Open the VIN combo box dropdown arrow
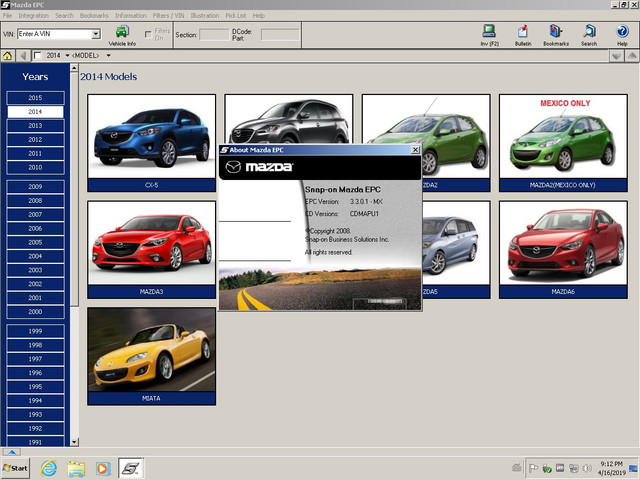Image resolution: width=640 pixels, height=480 pixels. point(96,34)
